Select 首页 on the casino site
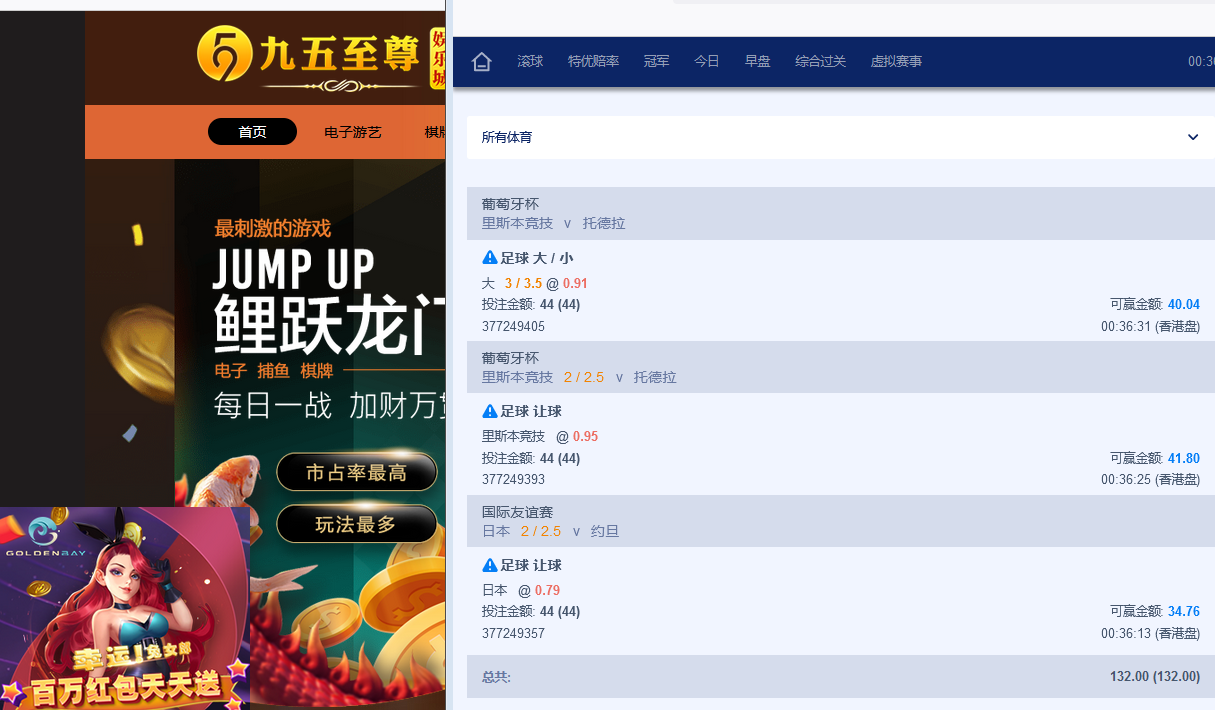1215x710 pixels. 252,132
